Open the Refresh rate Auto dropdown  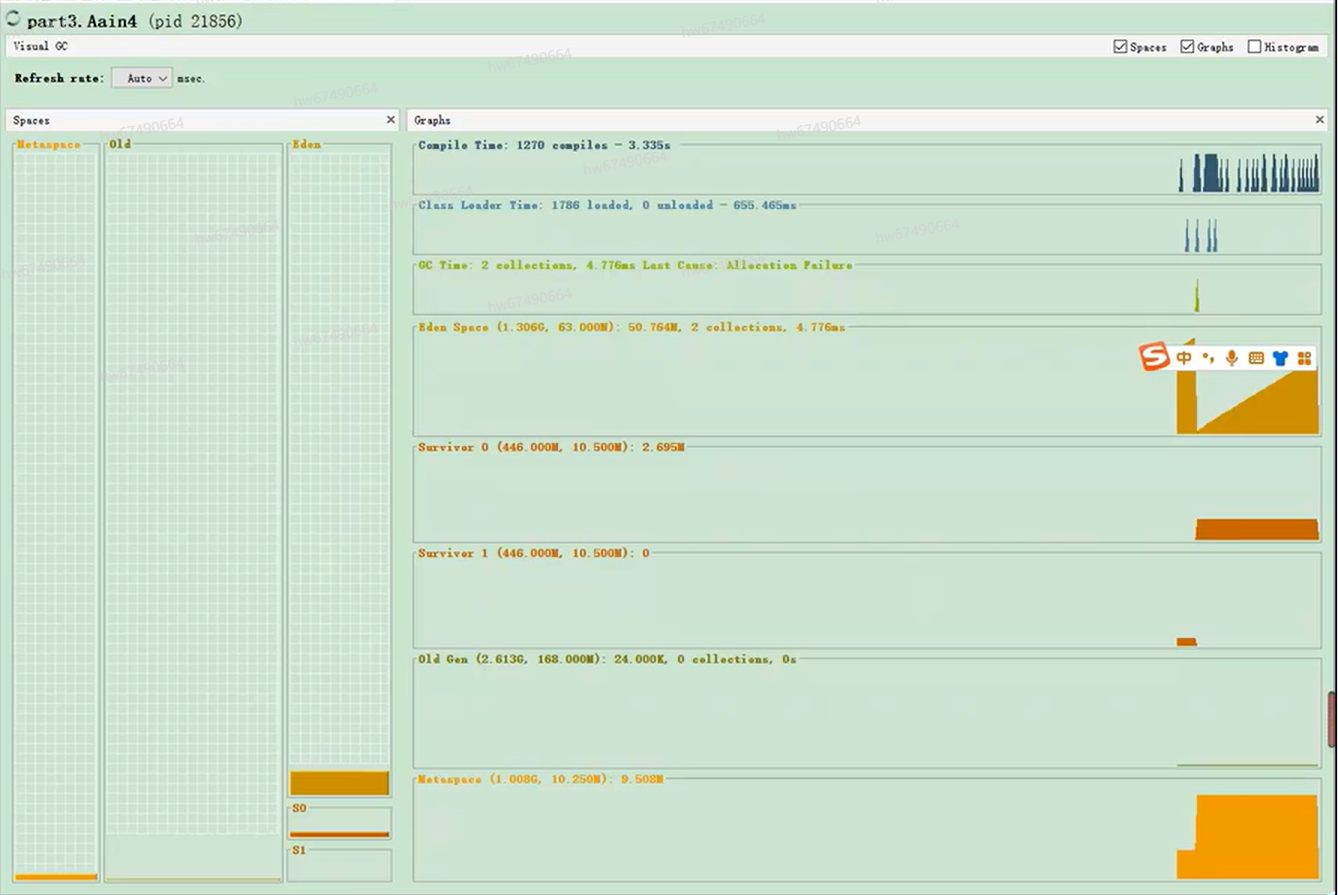point(142,78)
